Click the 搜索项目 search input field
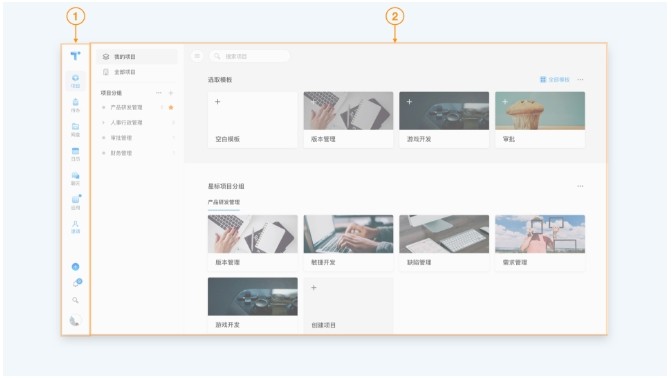Viewport: 672px width, 378px height. (249, 56)
